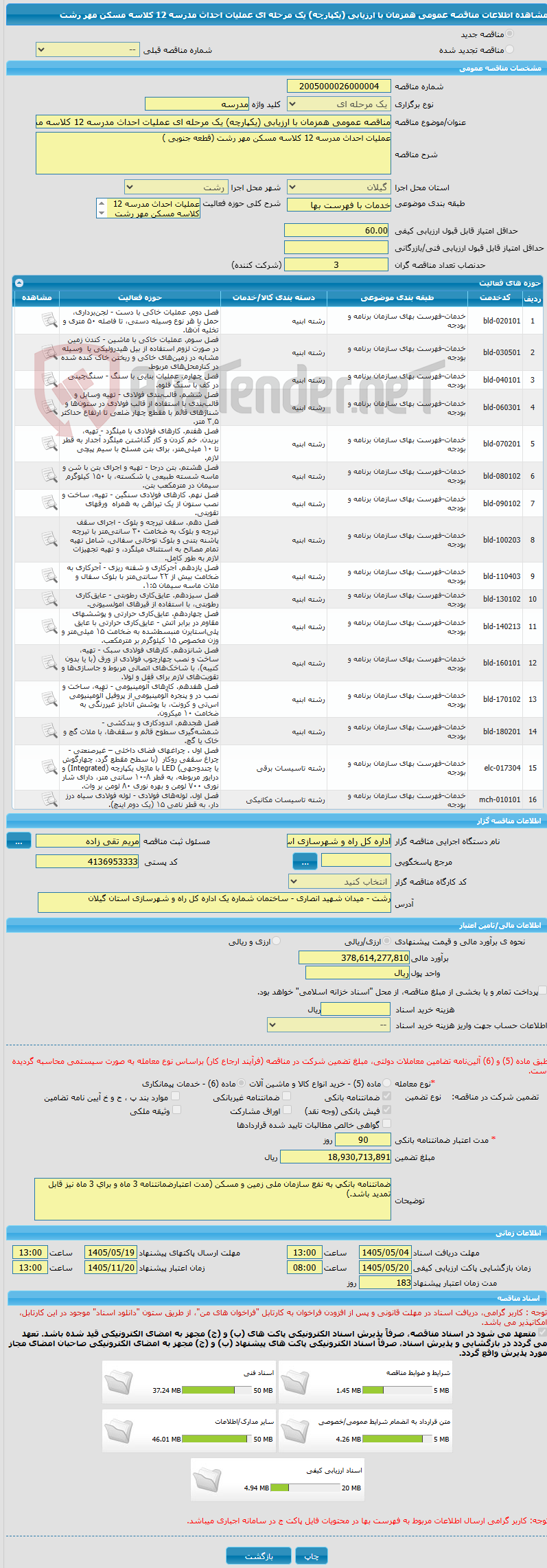Screen dimensions: 547x1568
Task: Select ماده (5) transaction type radio
Action: 387,1083
